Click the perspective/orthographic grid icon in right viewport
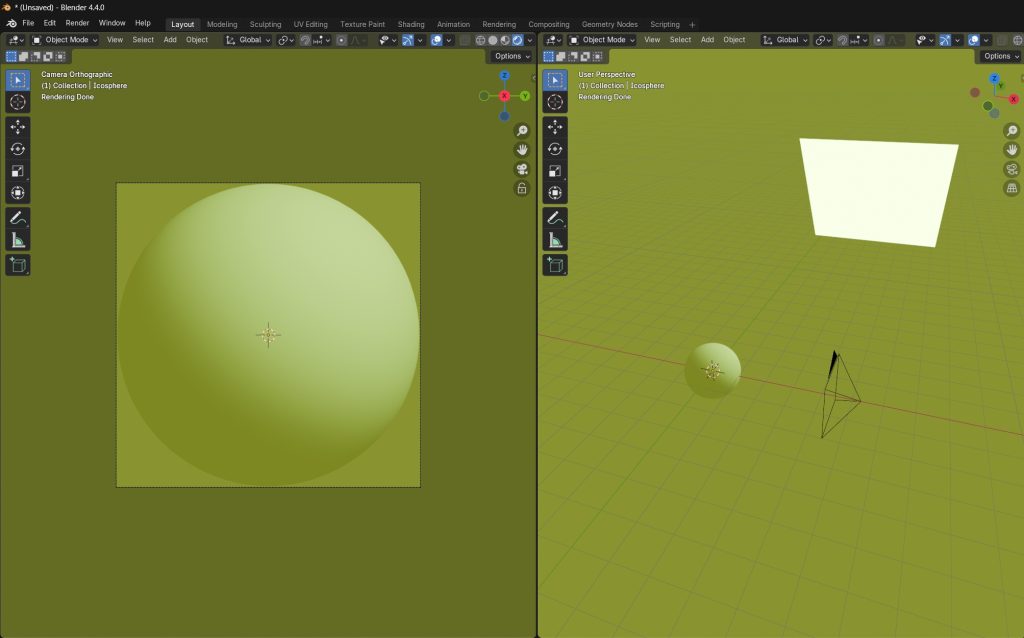Viewport: 1024px width, 638px height. click(1012, 188)
